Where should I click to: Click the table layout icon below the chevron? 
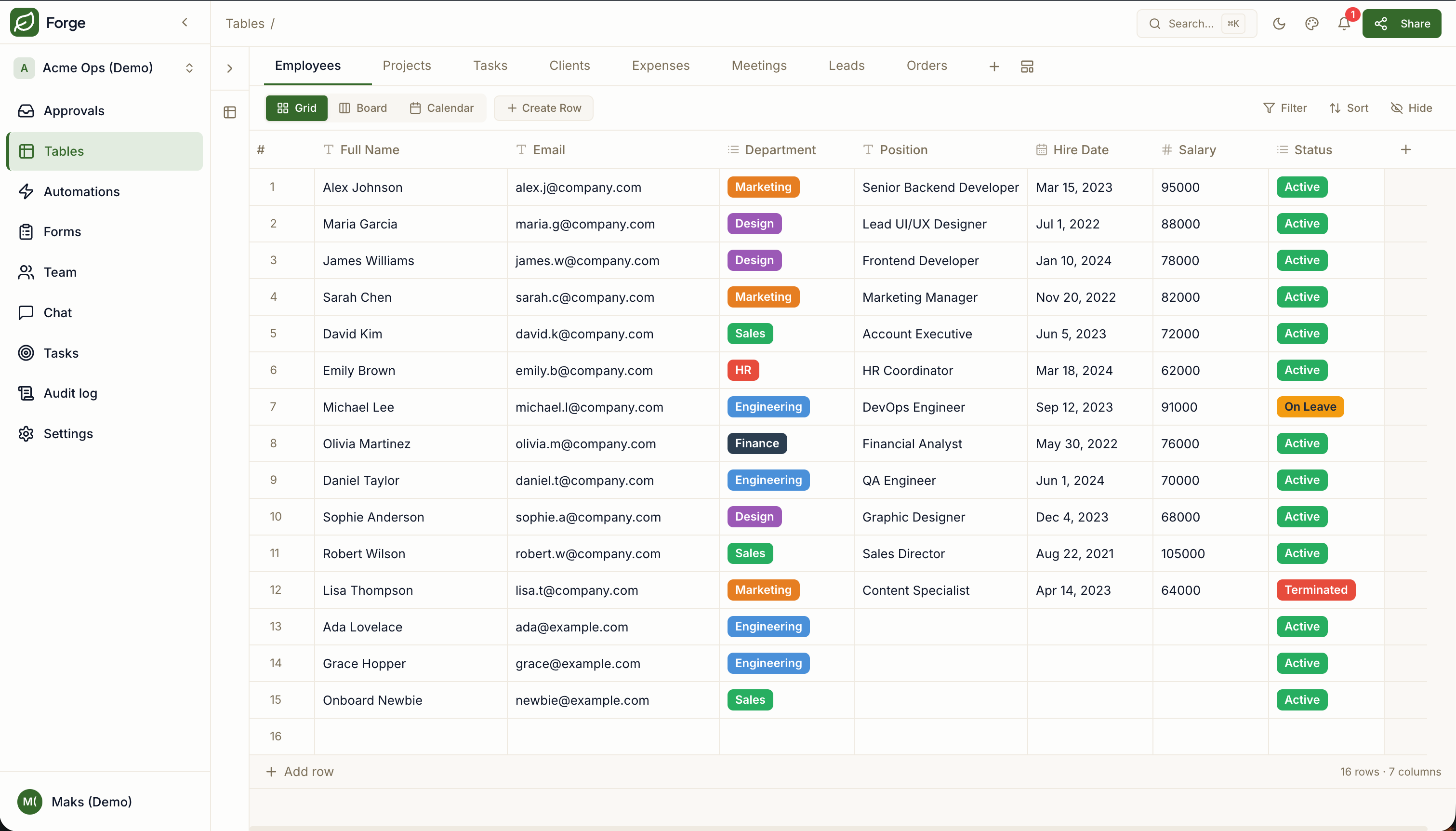(x=230, y=112)
